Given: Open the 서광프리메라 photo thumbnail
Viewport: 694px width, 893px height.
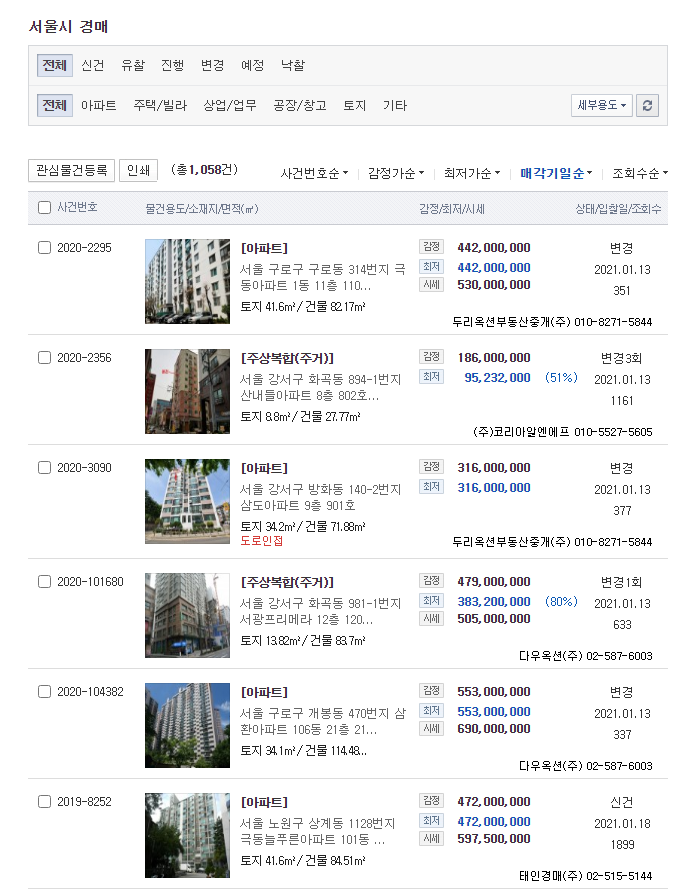Looking at the screenshot, I should point(187,615).
